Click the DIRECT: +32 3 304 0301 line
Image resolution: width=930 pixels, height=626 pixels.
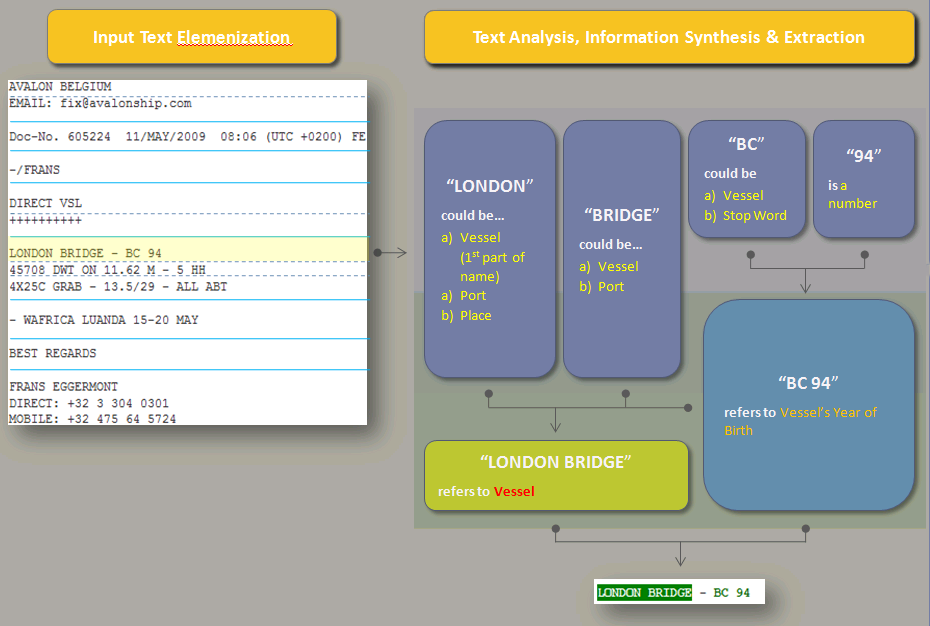(x=89, y=403)
